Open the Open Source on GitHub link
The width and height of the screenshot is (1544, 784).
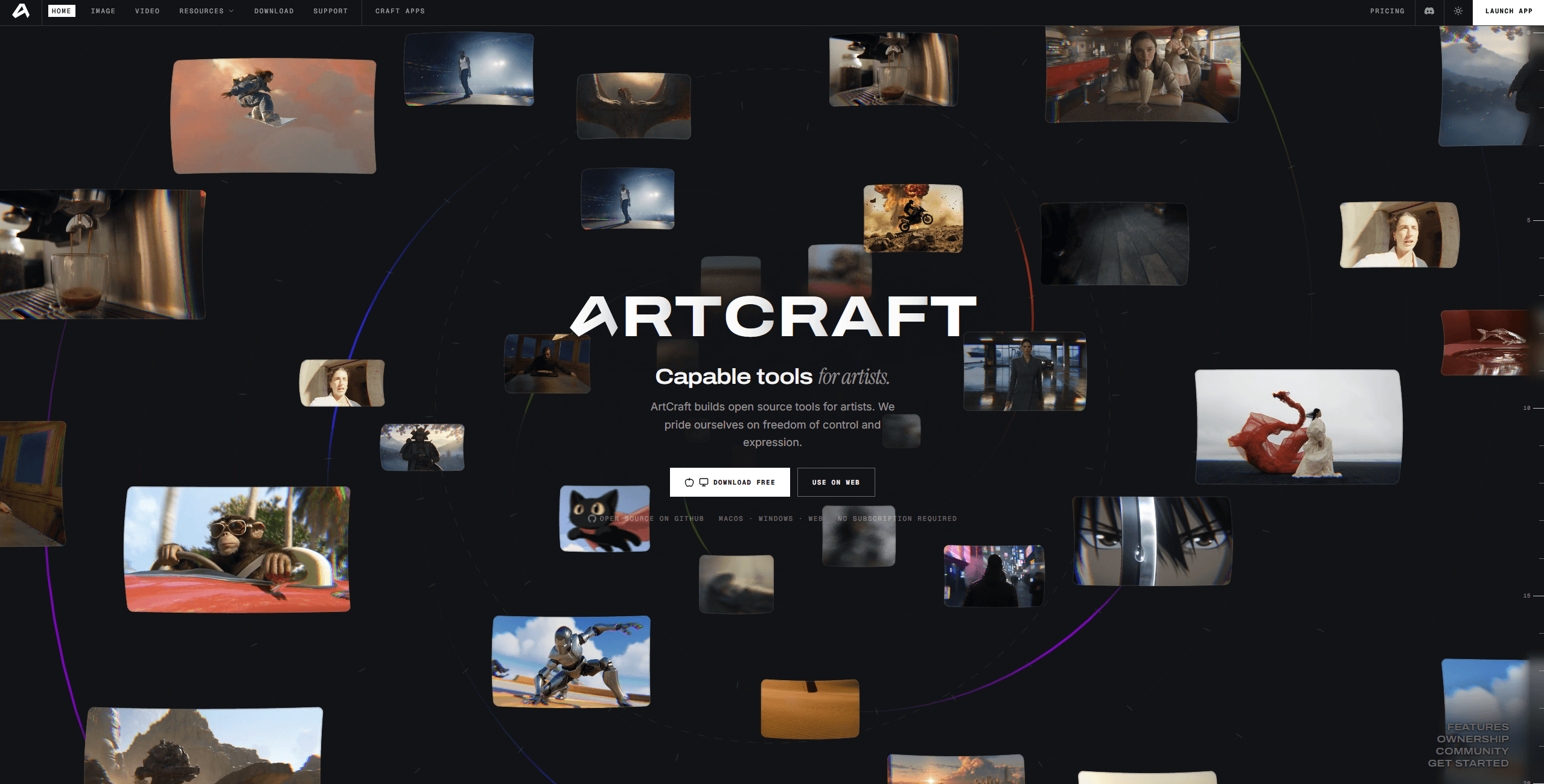pyautogui.click(x=646, y=518)
